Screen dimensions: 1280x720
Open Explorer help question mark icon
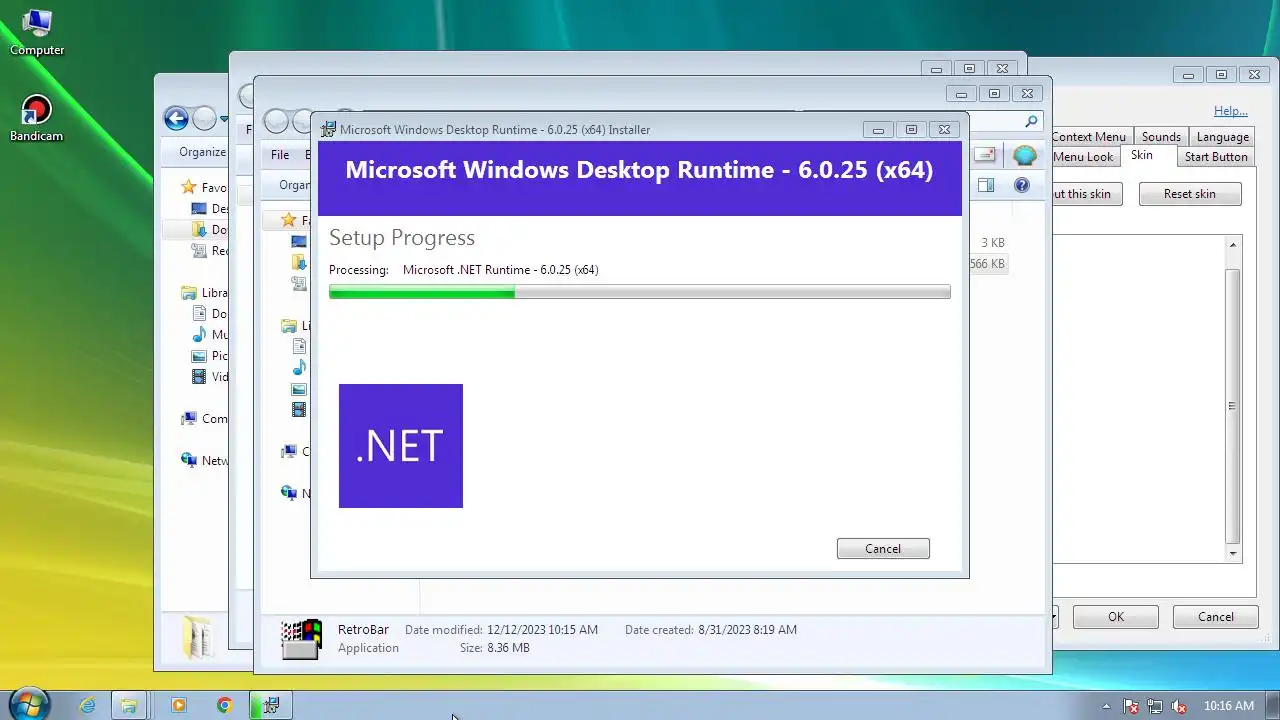click(1021, 185)
